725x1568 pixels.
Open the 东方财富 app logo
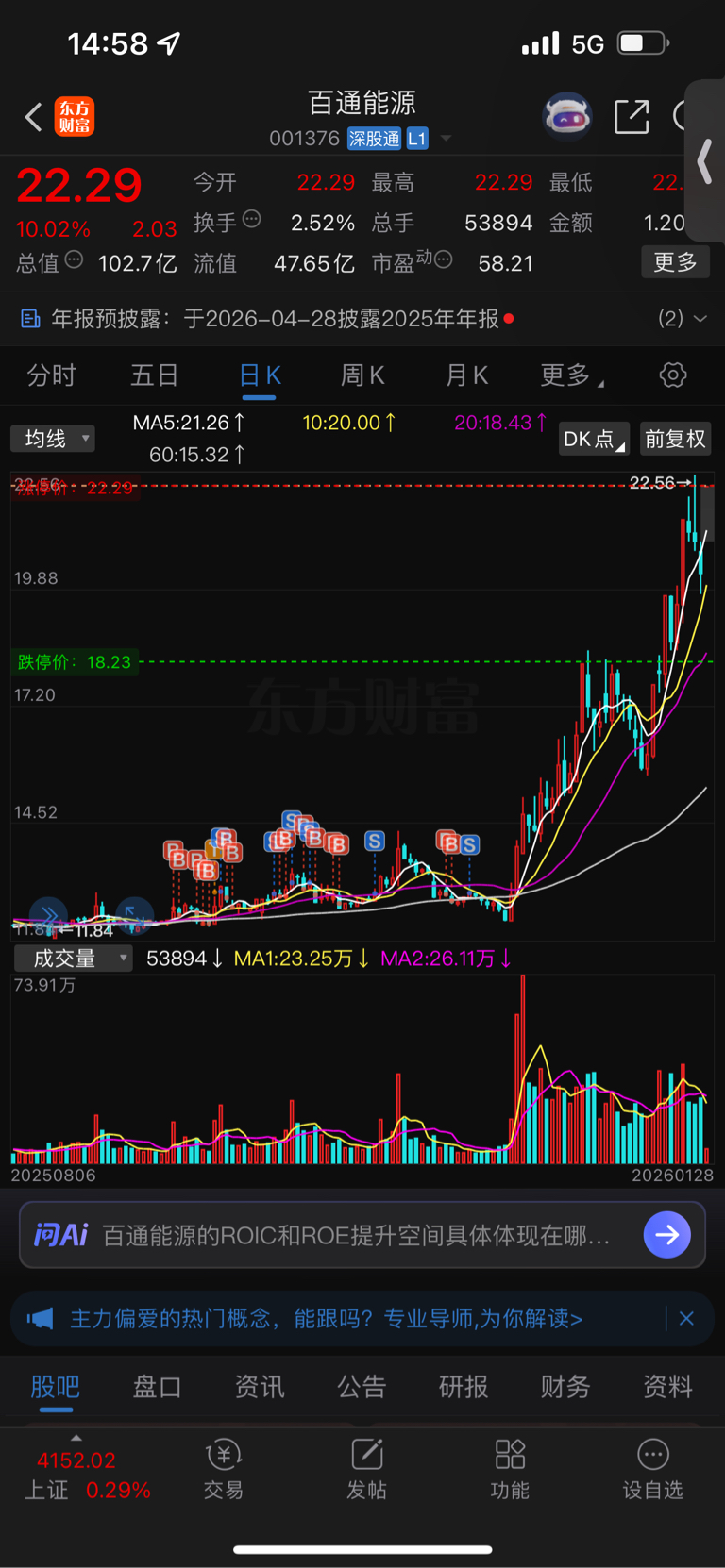pyautogui.click(x=74, y=117)
